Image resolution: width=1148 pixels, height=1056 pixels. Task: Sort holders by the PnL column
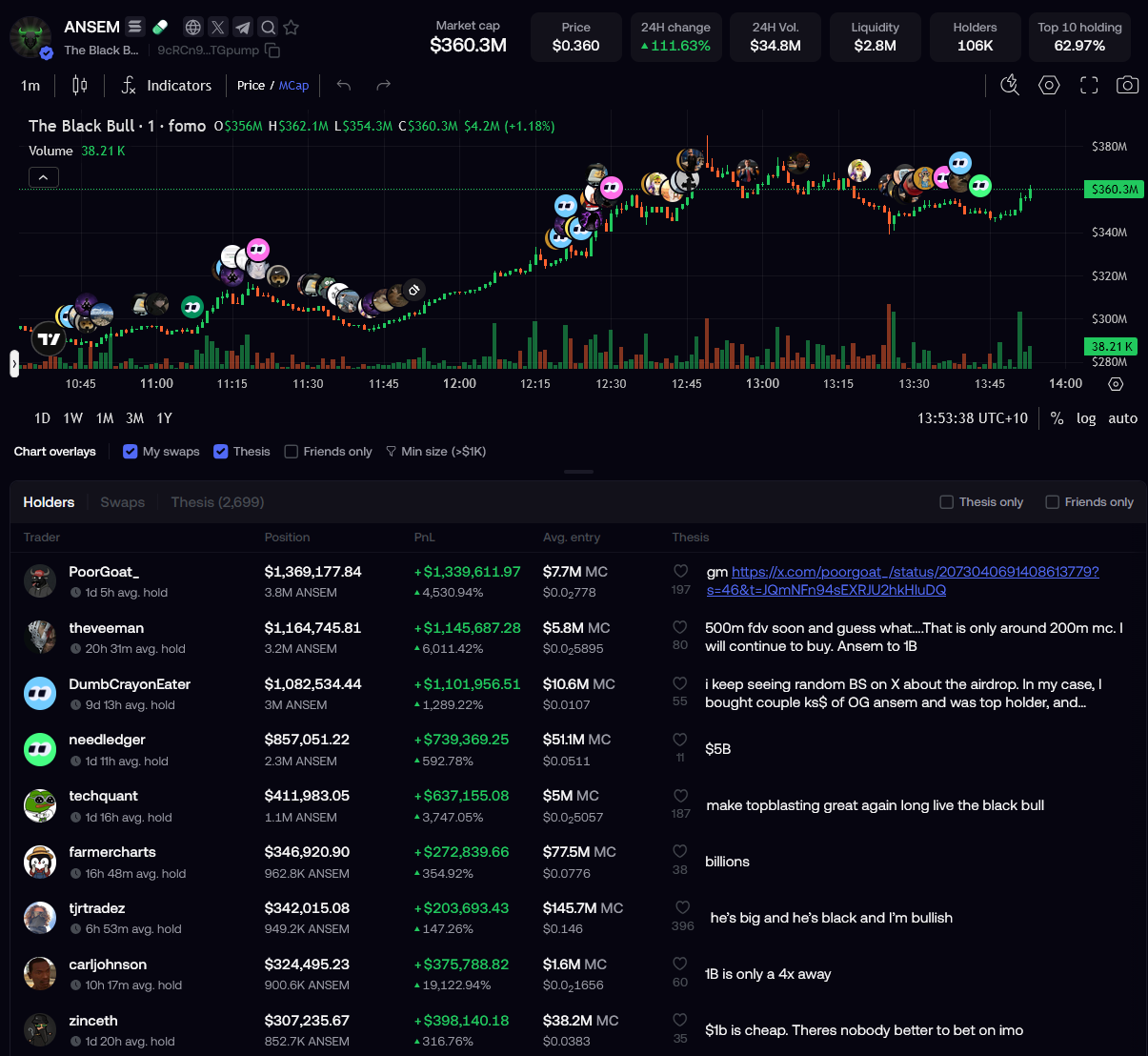424,538
